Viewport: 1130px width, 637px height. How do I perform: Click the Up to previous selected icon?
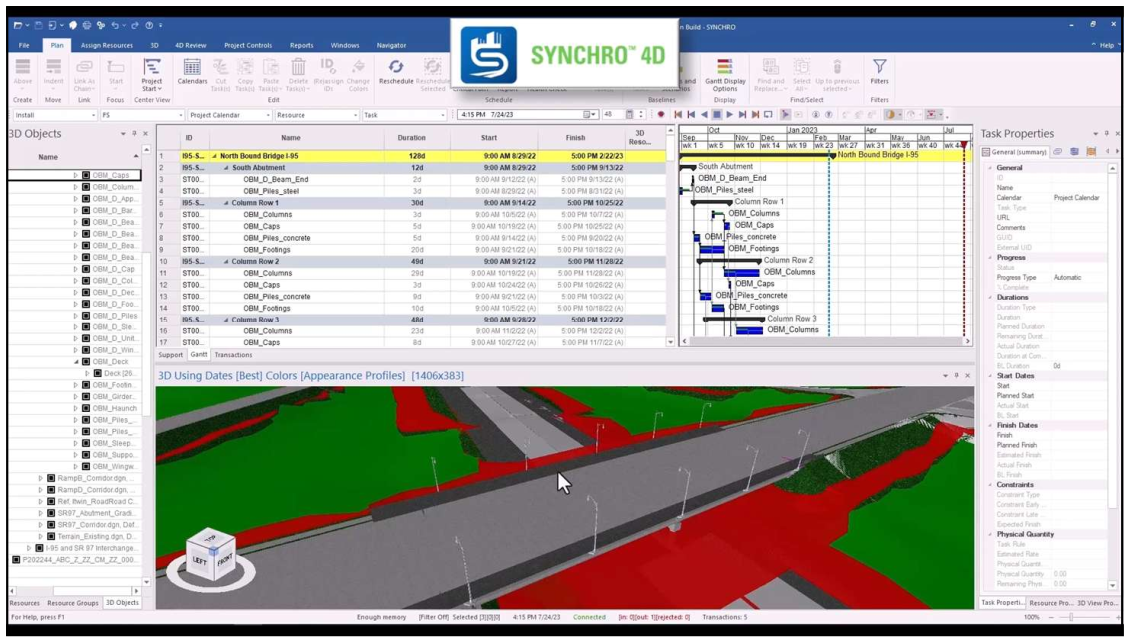pos(837,67)
